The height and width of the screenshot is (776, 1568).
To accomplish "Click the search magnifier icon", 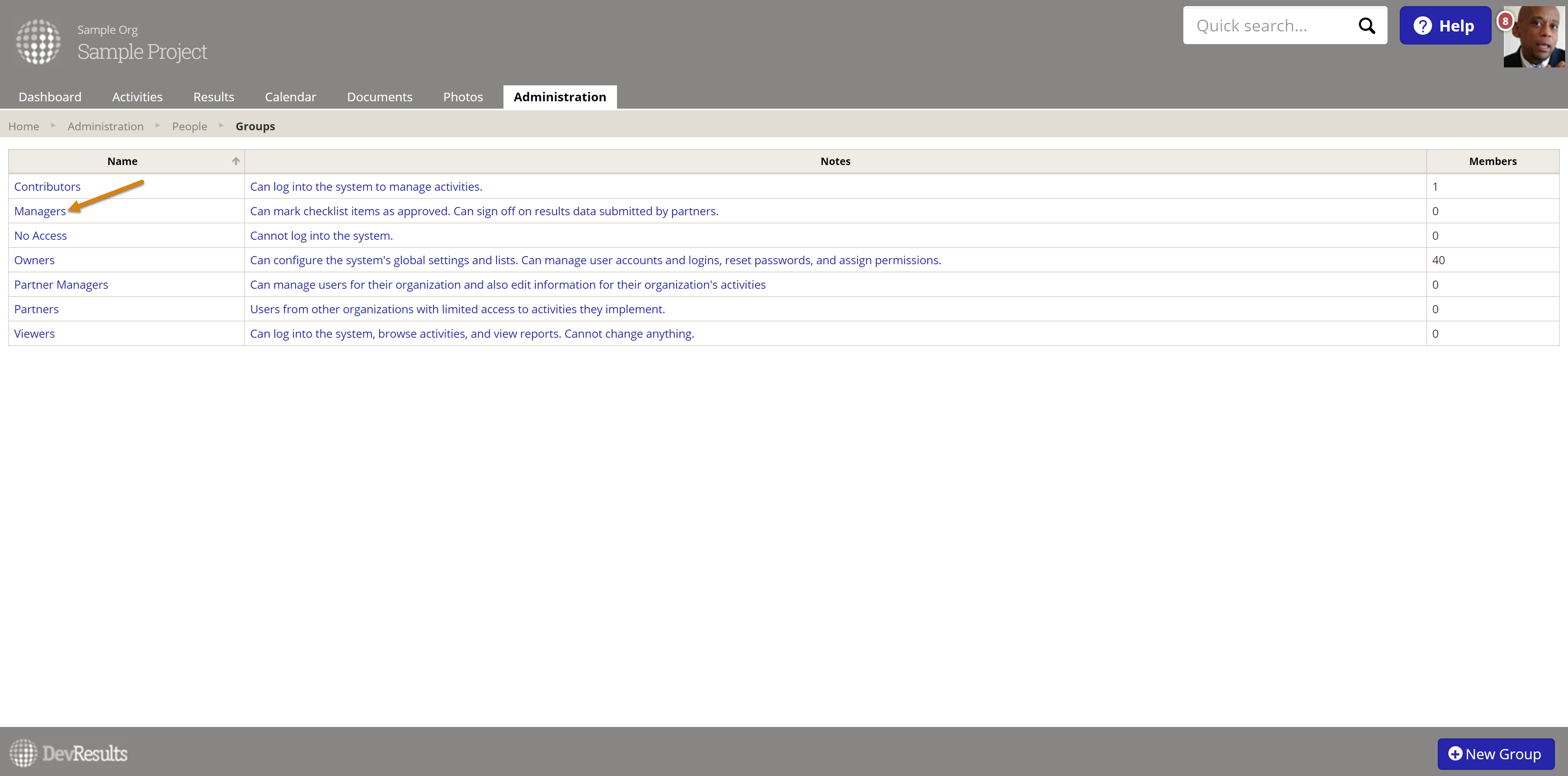I will pos(1367,26).
